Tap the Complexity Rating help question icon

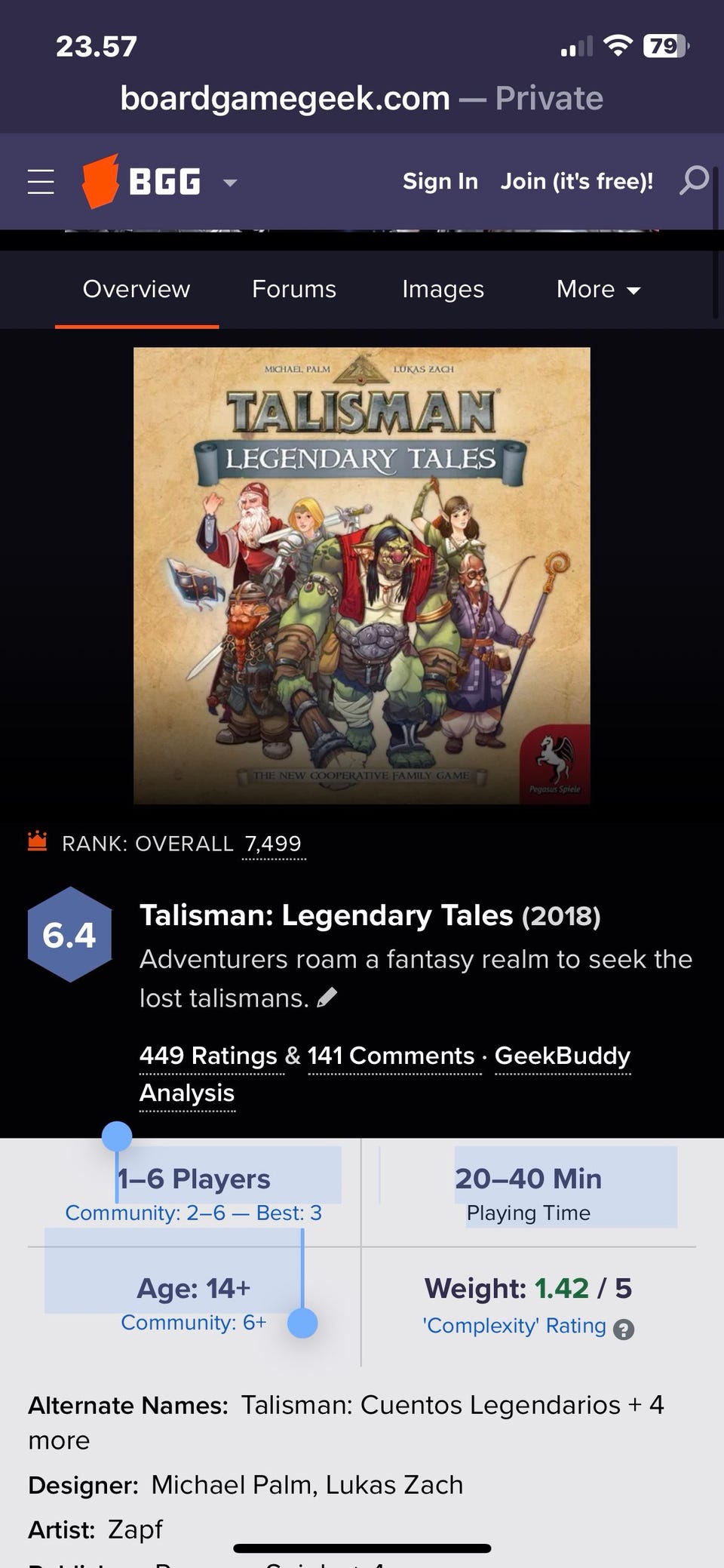[624, 1329]
